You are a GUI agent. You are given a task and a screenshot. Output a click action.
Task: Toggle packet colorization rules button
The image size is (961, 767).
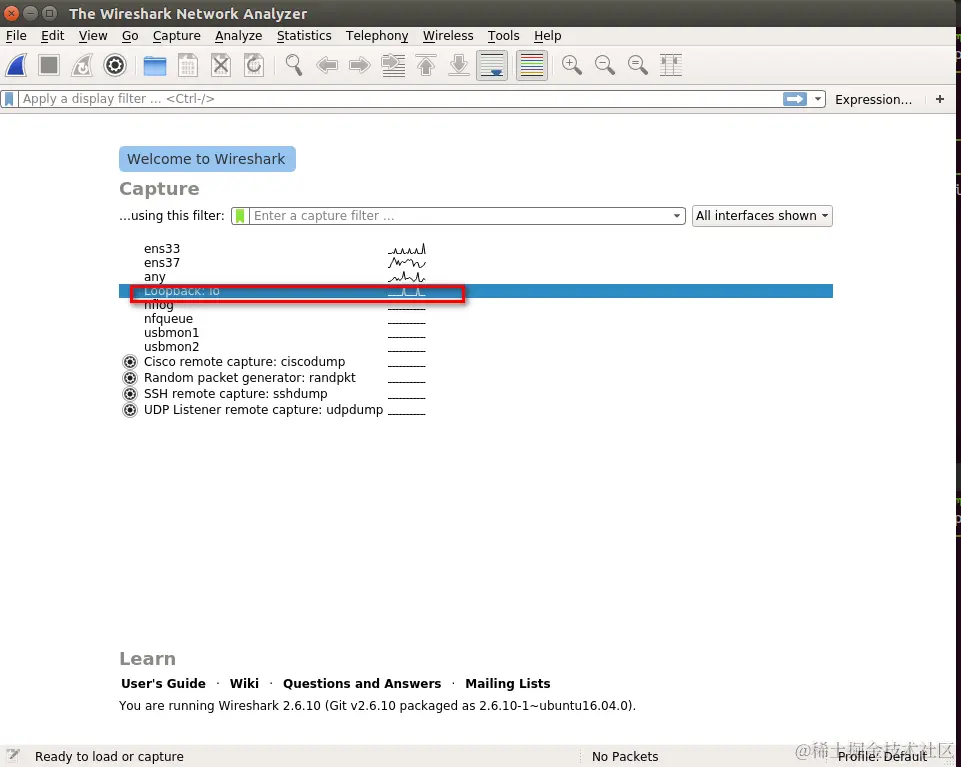[x=531, y=65]
